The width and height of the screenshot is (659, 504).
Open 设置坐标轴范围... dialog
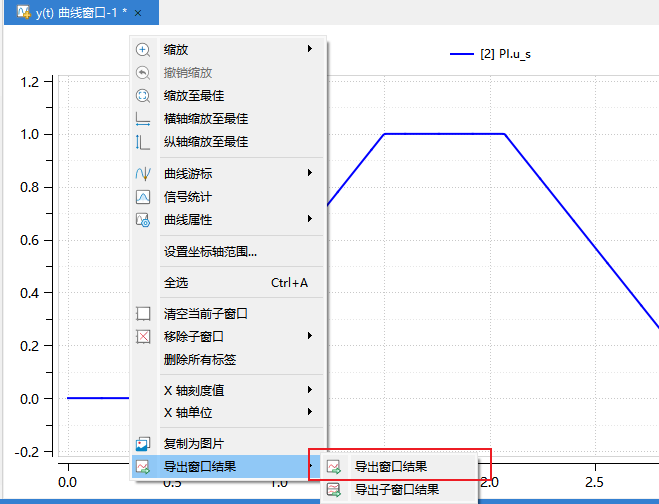[229, 252]
